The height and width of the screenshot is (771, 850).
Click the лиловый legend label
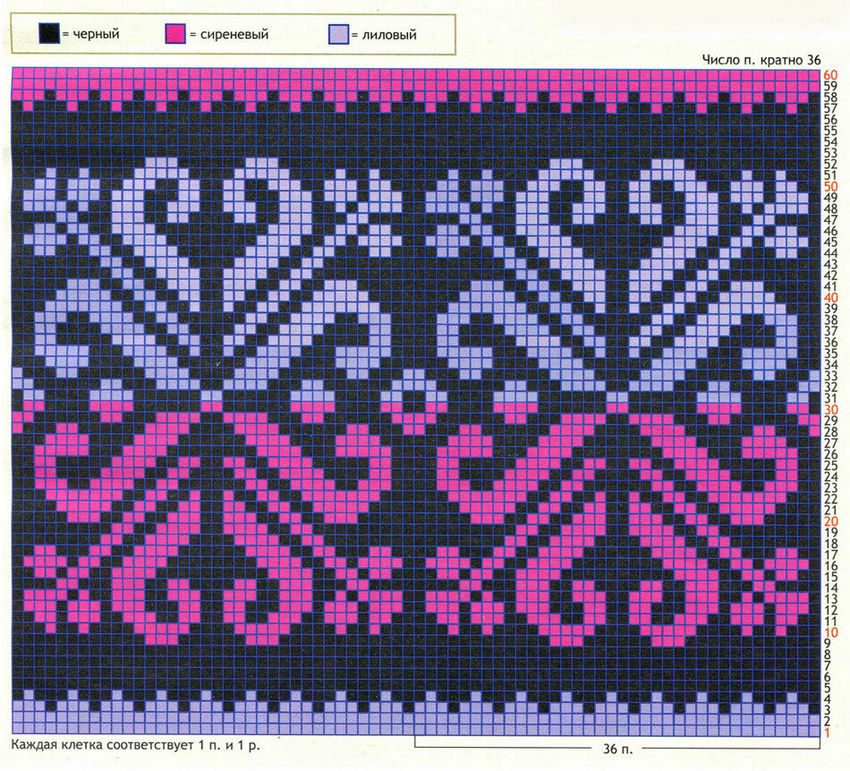click(387, 35)
